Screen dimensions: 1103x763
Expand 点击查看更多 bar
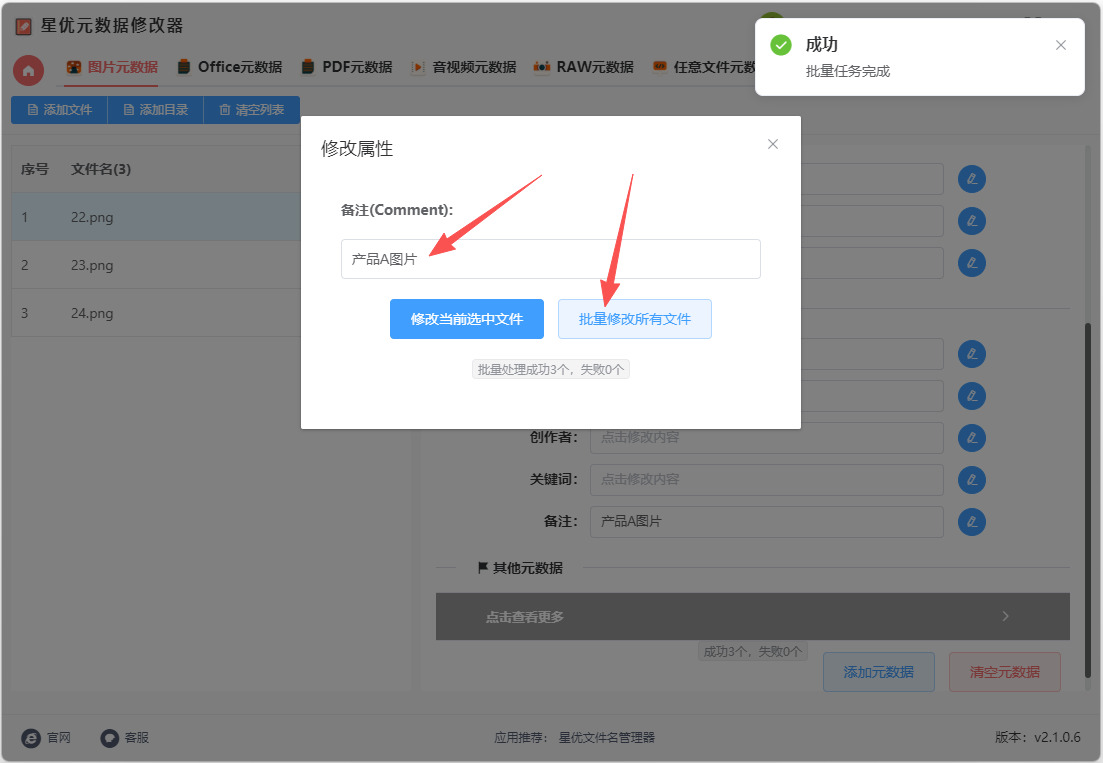point(753,617)
